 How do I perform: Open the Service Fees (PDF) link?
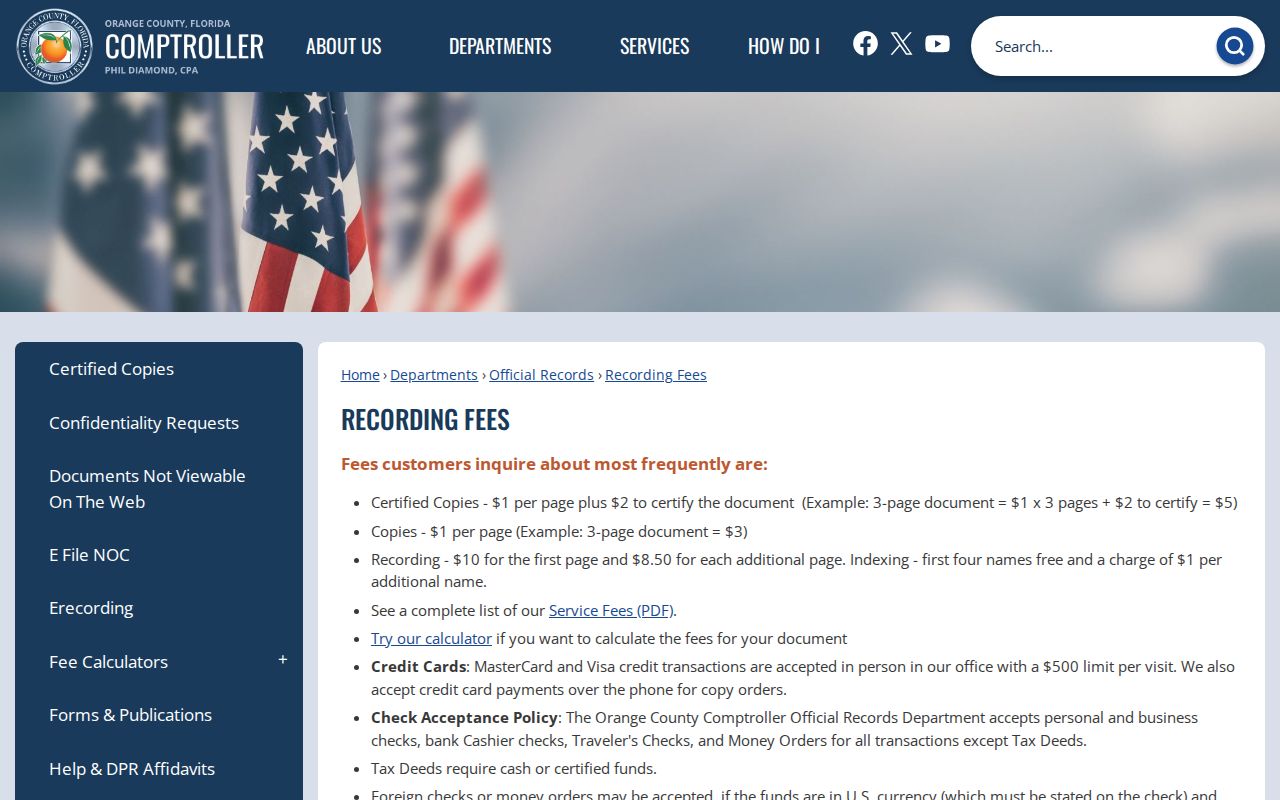(x=611, y=610)
